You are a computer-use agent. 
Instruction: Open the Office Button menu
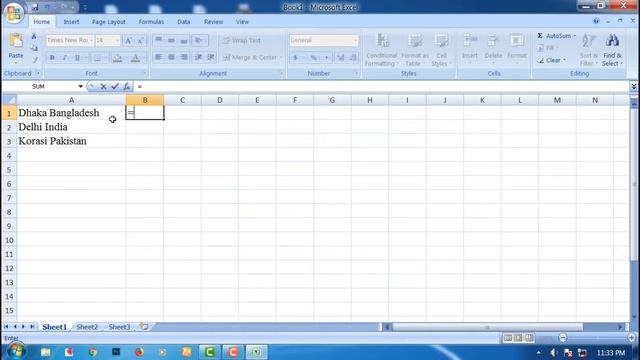(13, 13)
